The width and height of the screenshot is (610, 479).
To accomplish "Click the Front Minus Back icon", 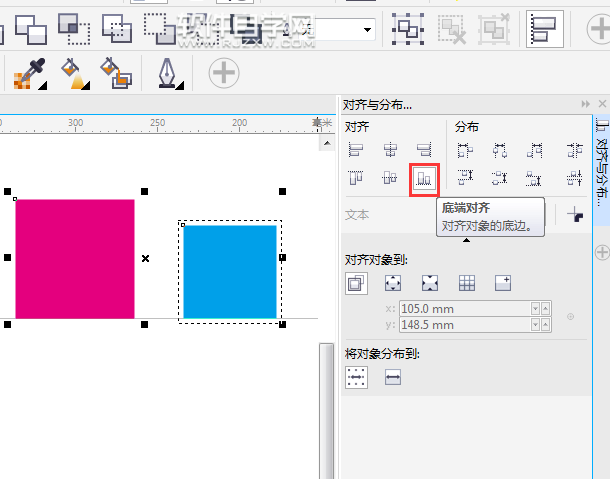I will (x=160, y=29).
